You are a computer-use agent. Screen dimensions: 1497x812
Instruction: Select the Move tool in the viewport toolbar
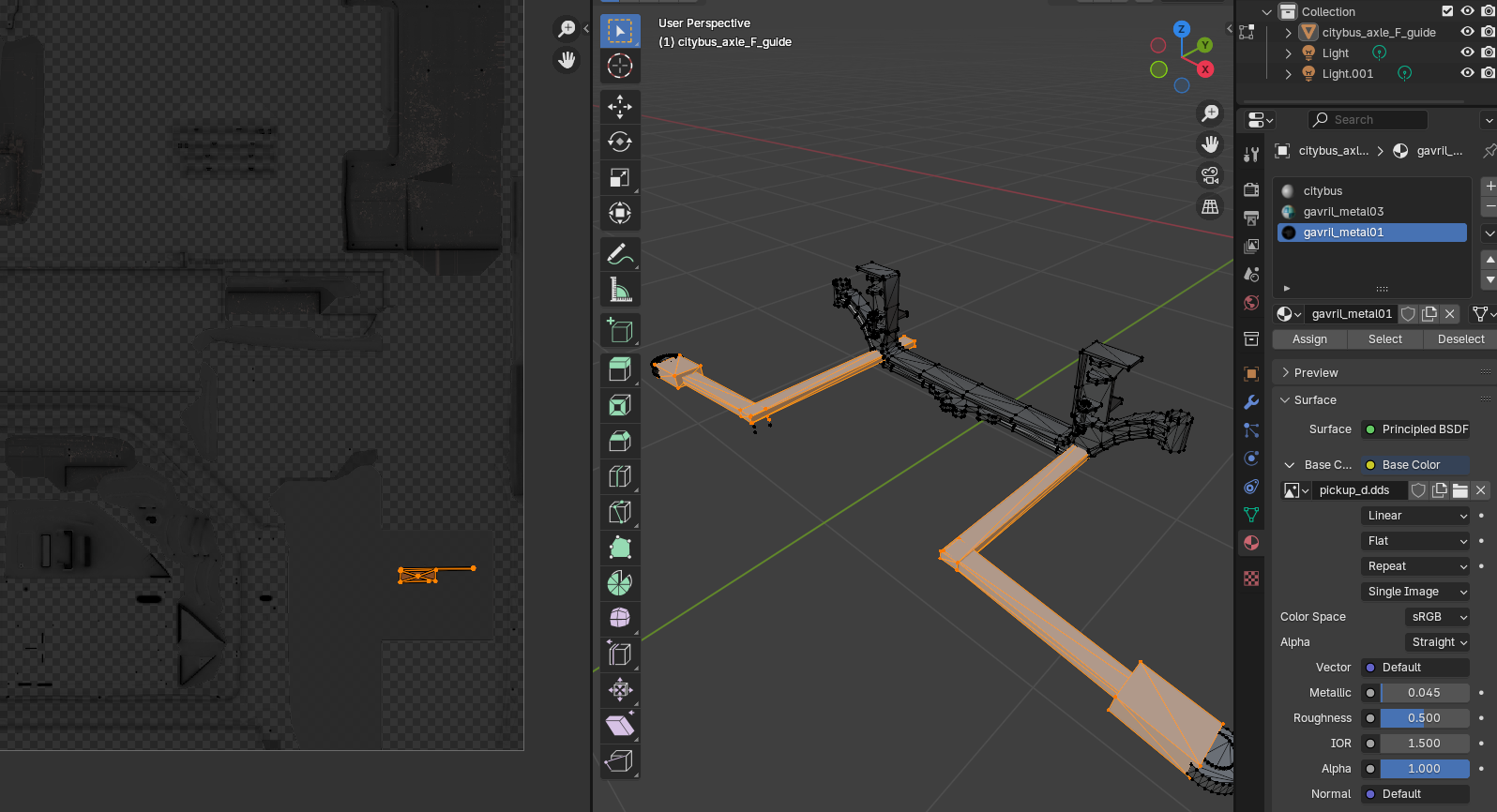click(x=619, y=107)
